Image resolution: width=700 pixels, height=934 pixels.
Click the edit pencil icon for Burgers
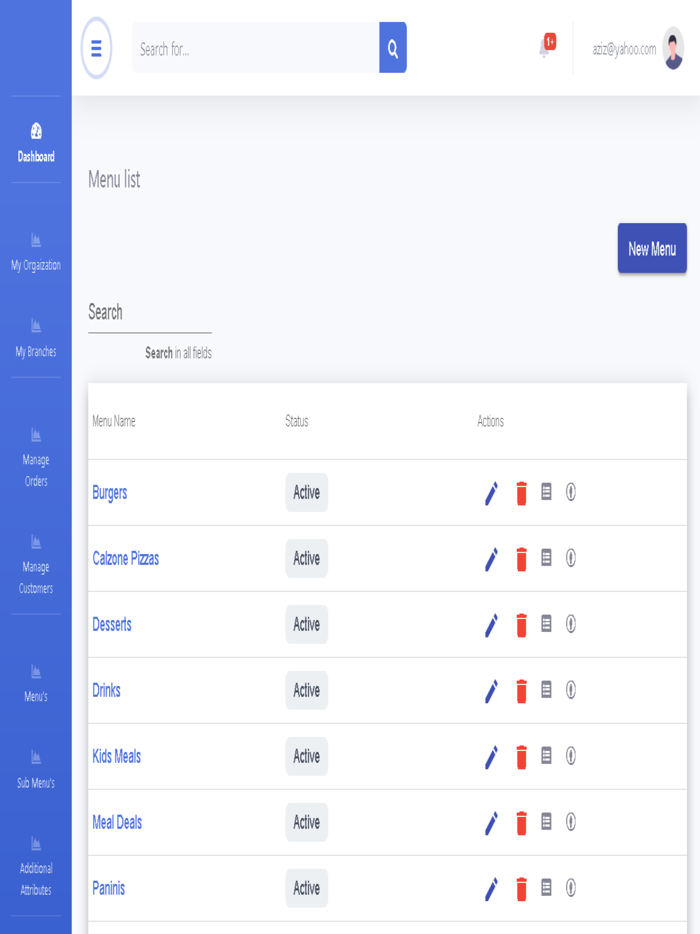490,492
